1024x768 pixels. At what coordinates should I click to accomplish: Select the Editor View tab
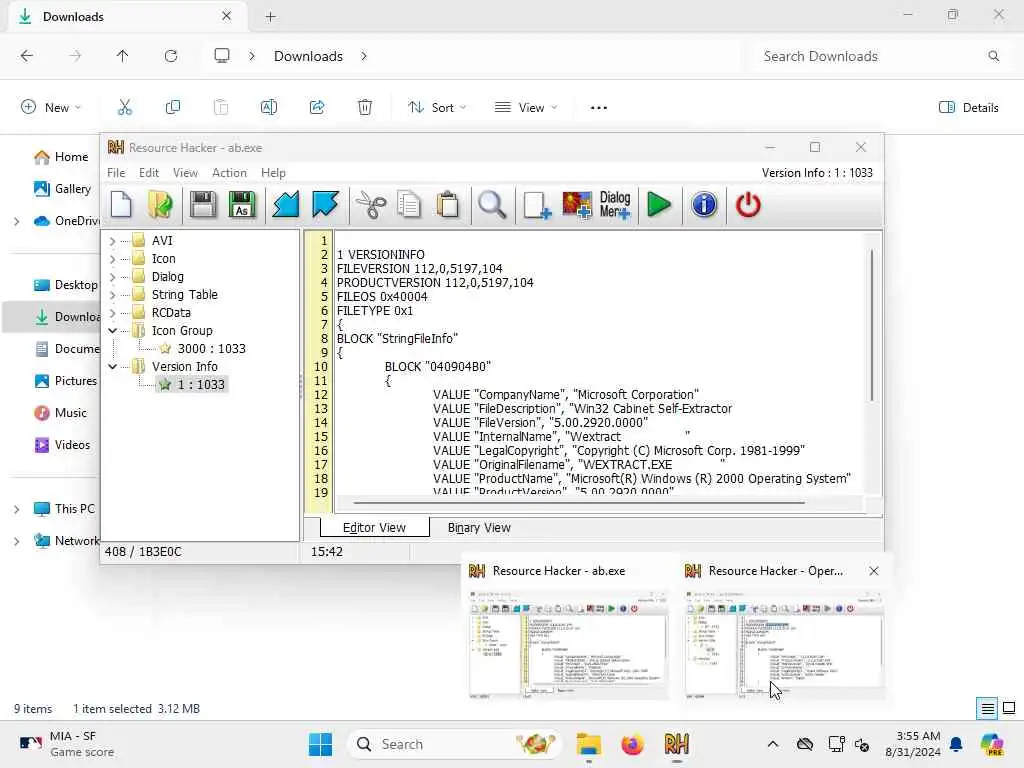coord(374,528)
